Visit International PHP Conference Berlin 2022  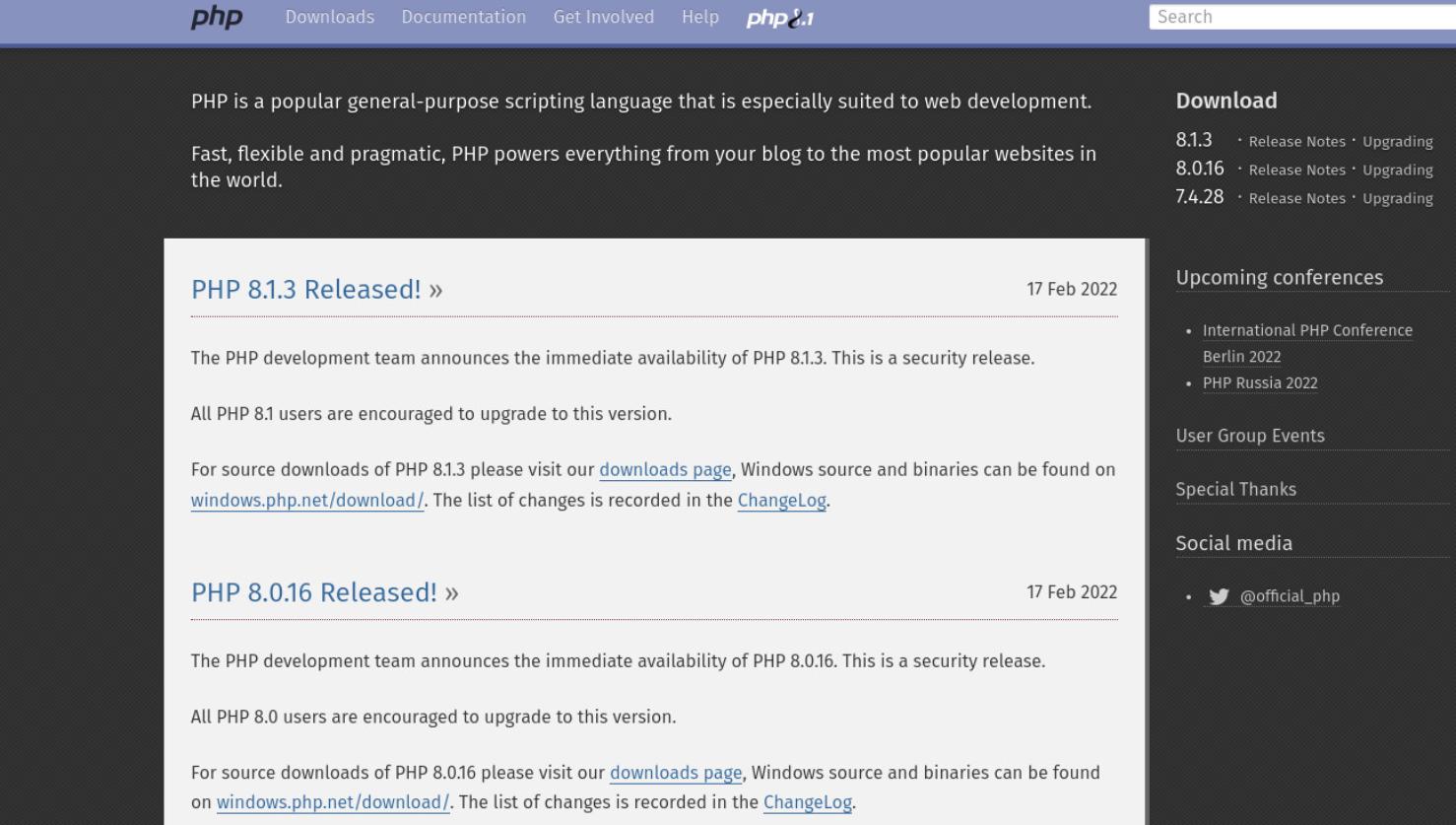[x=1307, y=343]
